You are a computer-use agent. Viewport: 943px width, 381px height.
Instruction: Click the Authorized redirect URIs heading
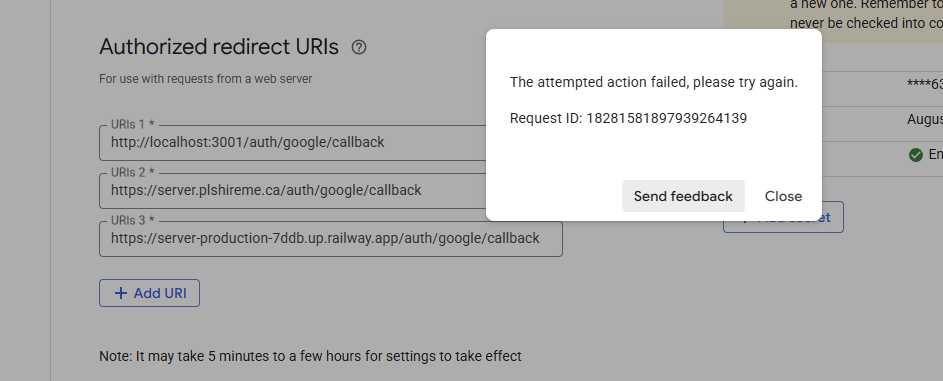219,47
